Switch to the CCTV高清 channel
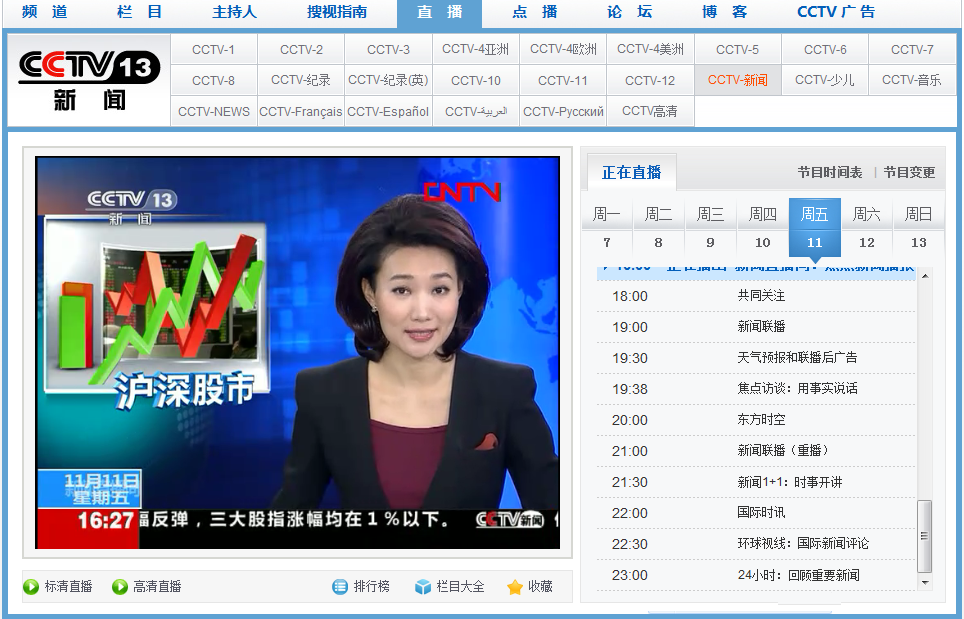This screenshot has height=619, width=964. coord(650,111)
